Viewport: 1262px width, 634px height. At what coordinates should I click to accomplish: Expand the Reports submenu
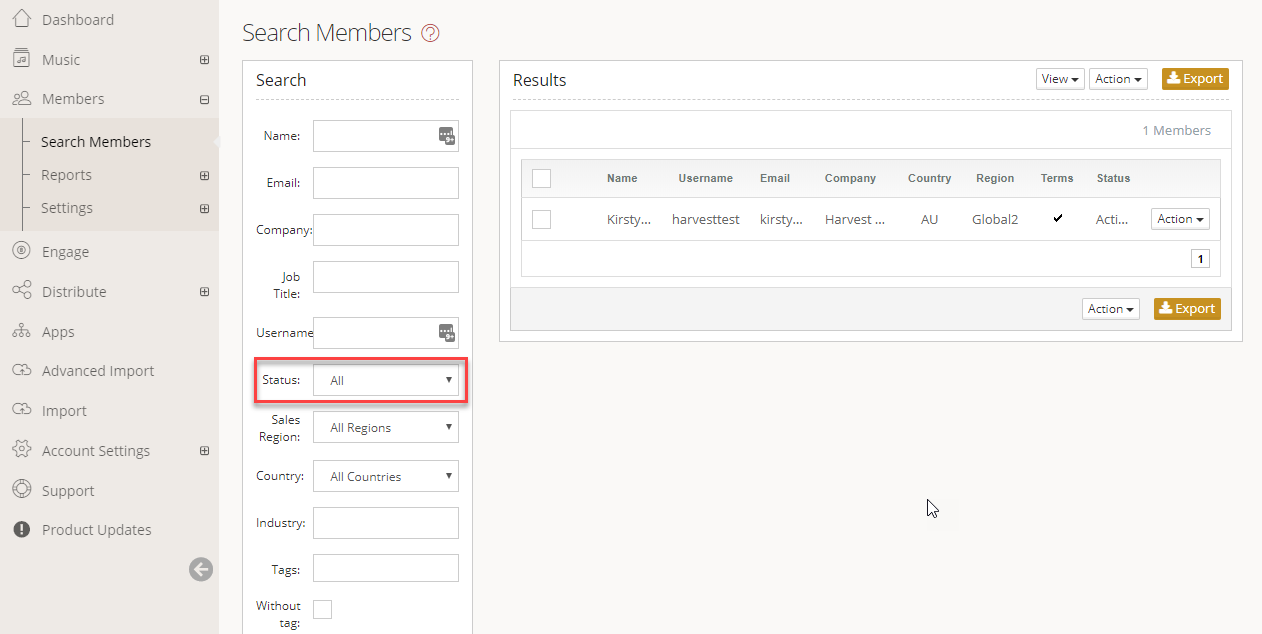[x=204, y=175]
